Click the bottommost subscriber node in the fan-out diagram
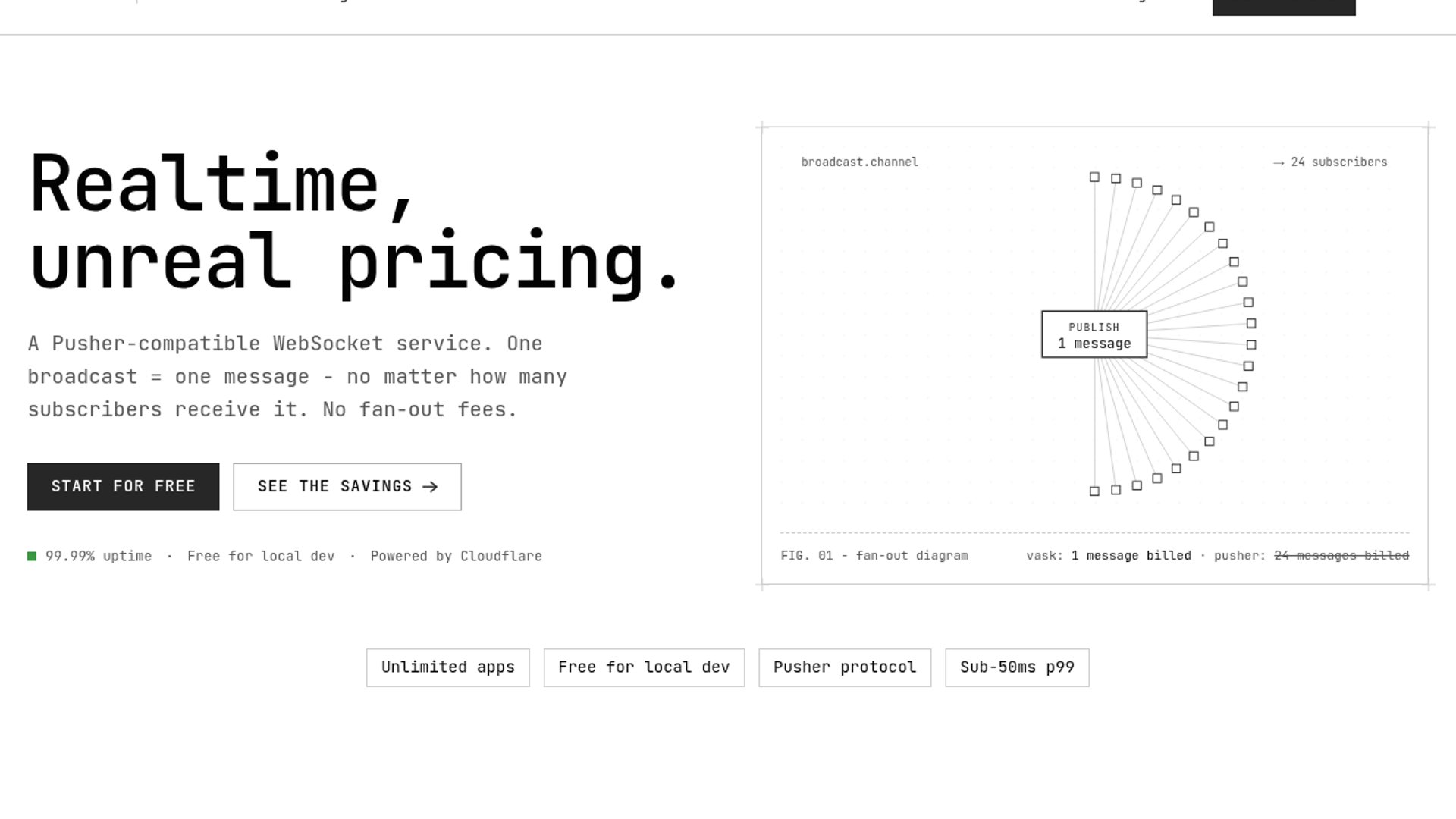1456x819 pixels. pyautogui.click(x=1094, y=491)
